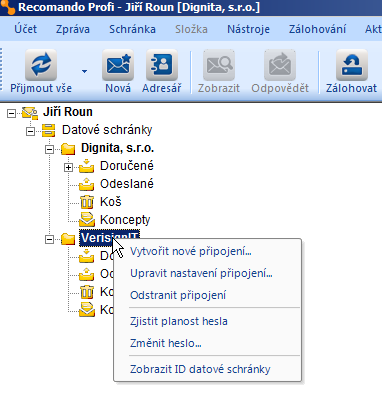The width and height of the screenshot is (382, 398).
Task: Select Zobrazit ID datové schránky
Action: [200, 369]
